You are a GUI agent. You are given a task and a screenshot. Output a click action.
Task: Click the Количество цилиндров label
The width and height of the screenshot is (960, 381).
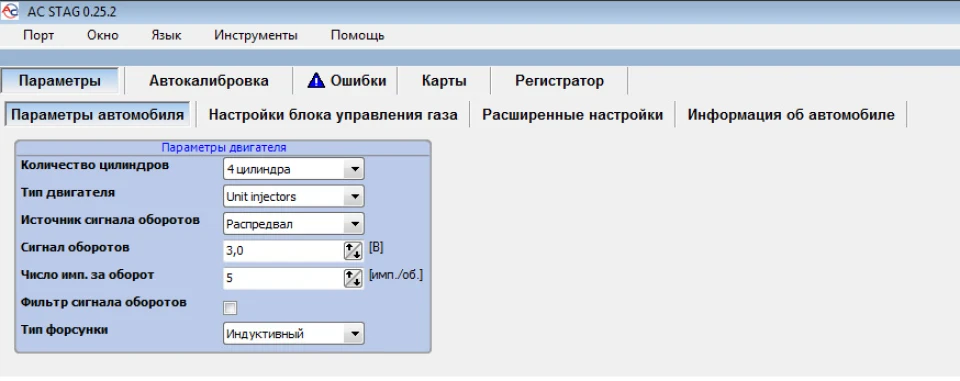pos(95,165)
